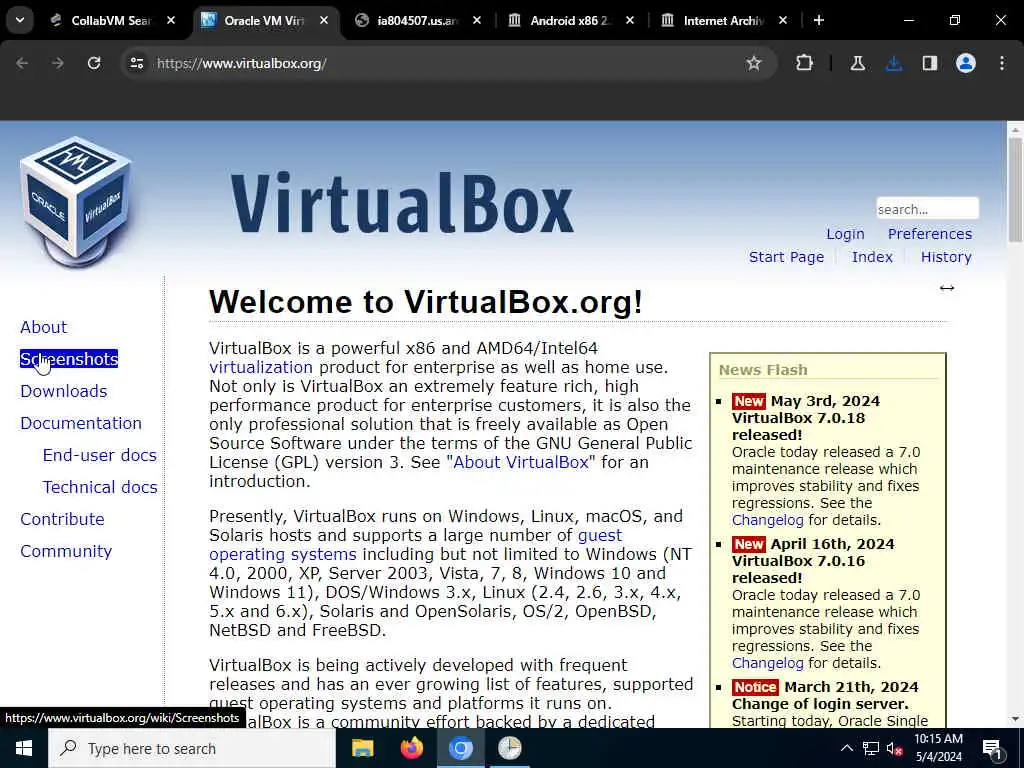The image size is (1024, 768).
Task: Follow the guest operating systems link
Action: pos(283,554)
